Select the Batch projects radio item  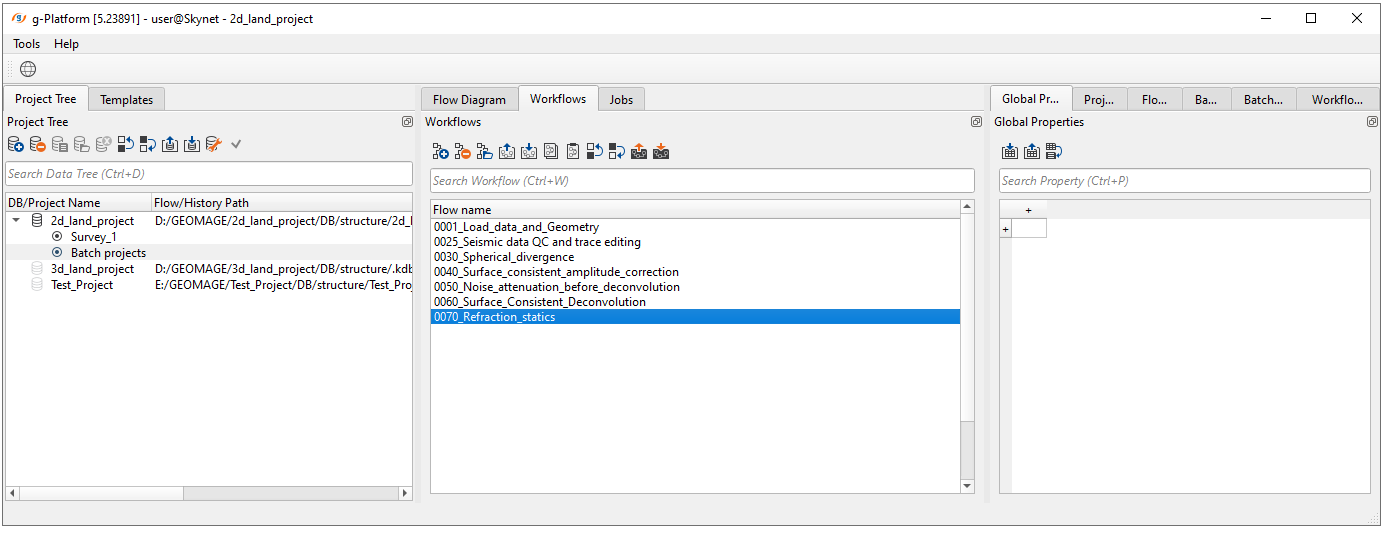tap(57, 253)
